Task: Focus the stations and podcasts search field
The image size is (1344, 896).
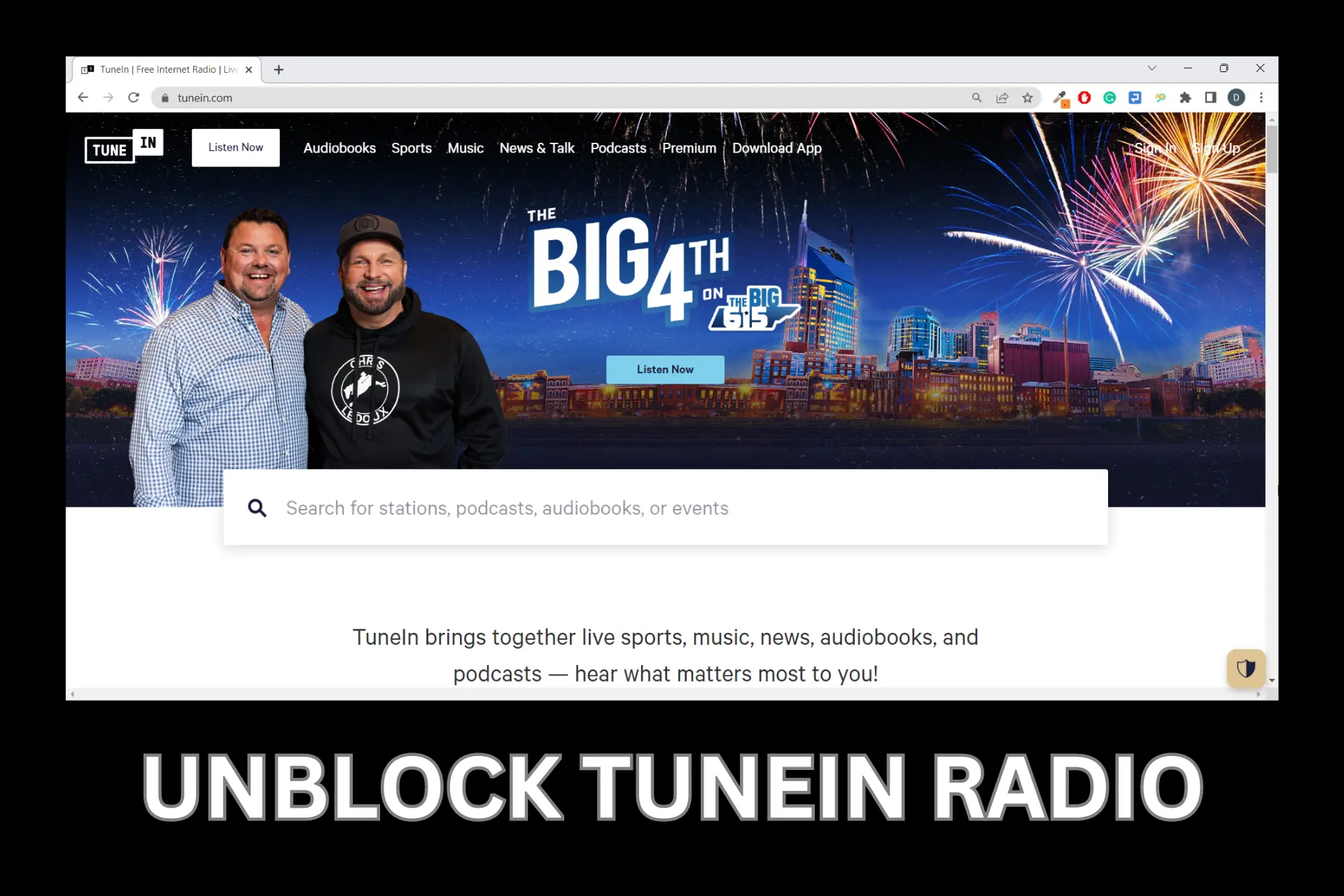Action: click(665, 508)
